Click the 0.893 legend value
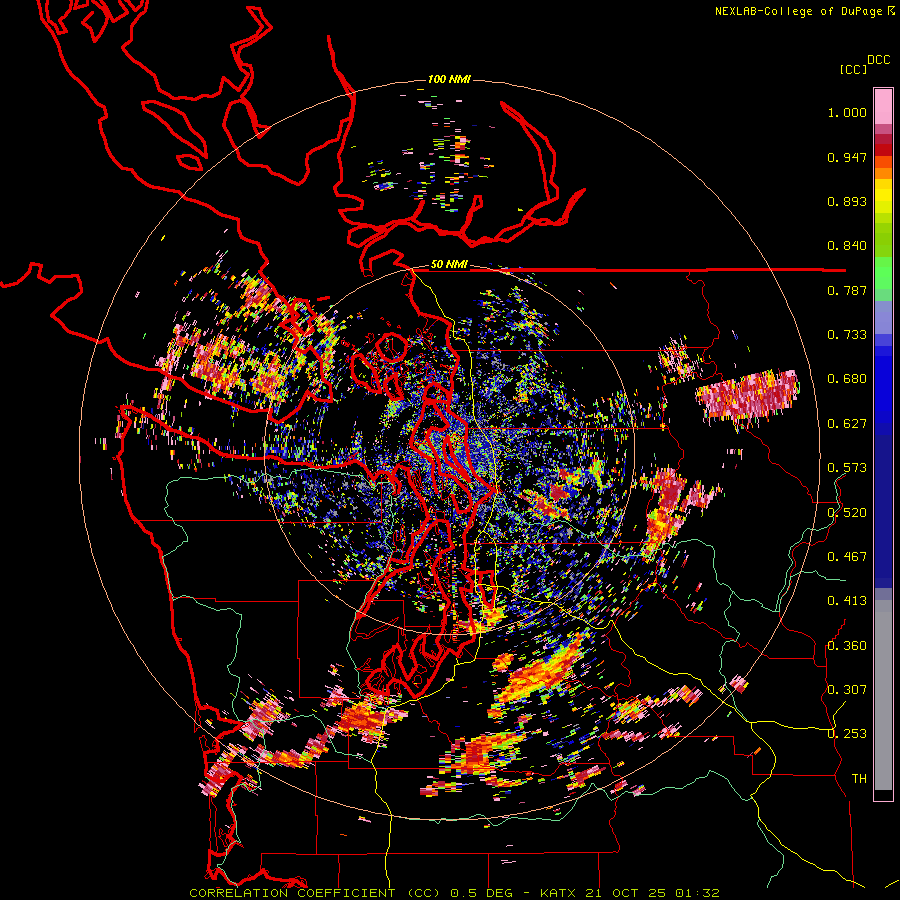900x900 pixels. [x=847, y=201]
